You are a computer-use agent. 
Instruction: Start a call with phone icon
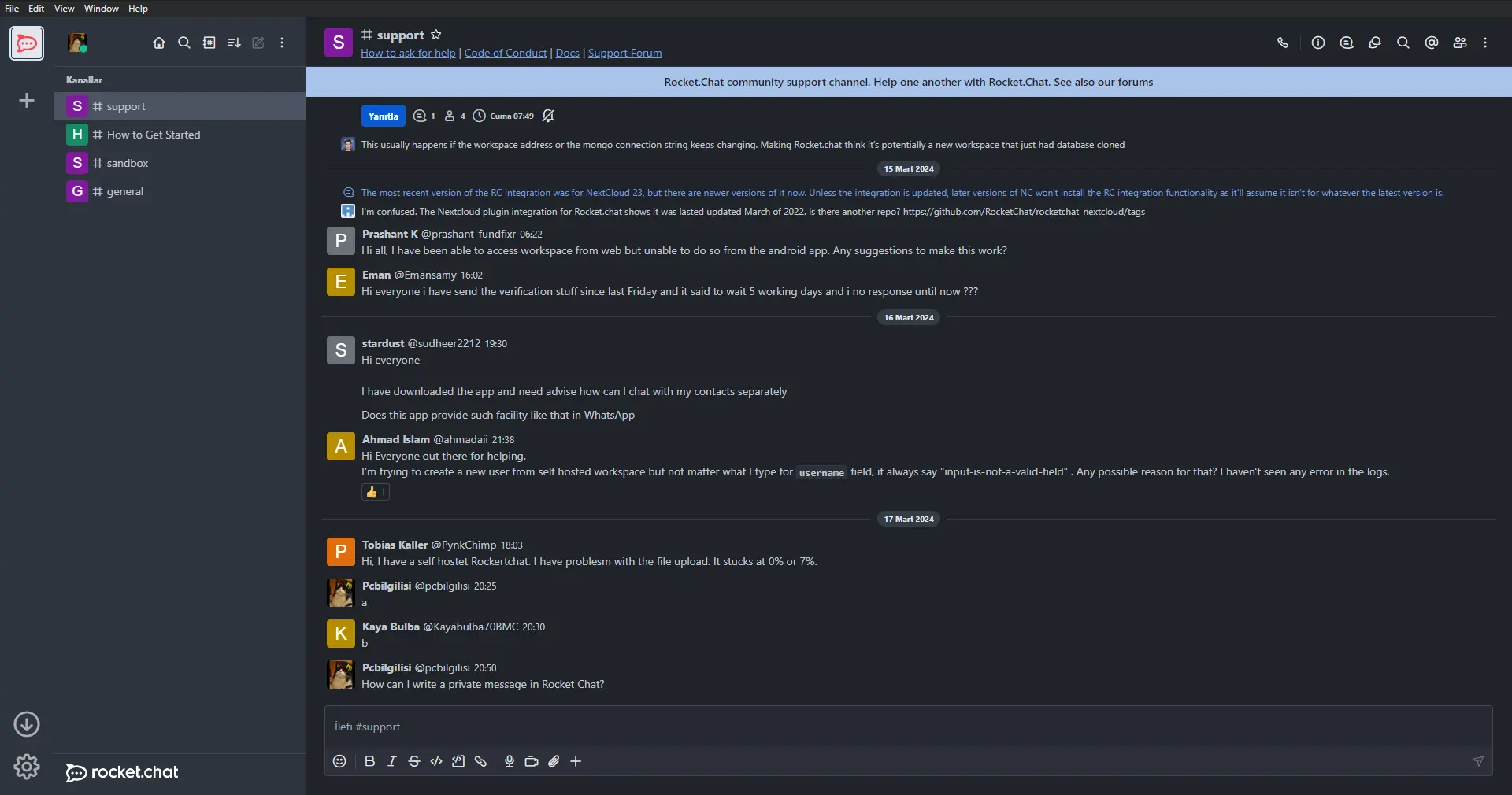[1283, 43]
